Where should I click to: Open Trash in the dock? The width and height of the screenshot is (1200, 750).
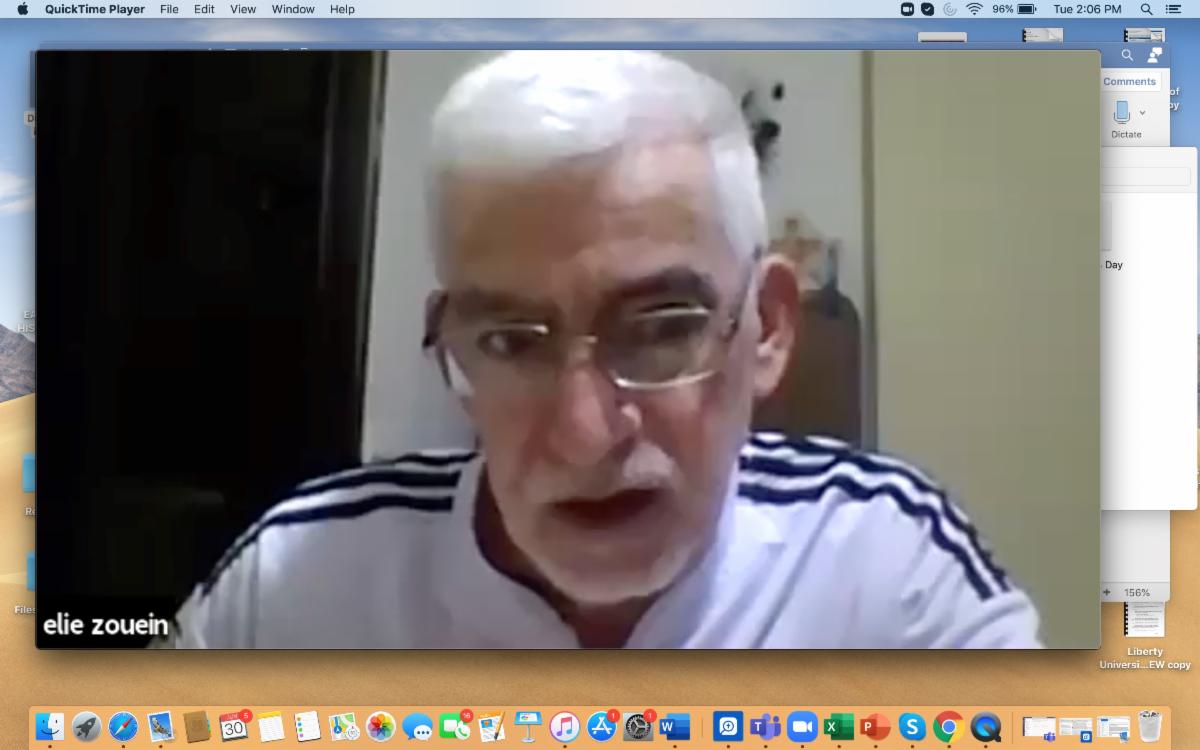pos(1150,727)
